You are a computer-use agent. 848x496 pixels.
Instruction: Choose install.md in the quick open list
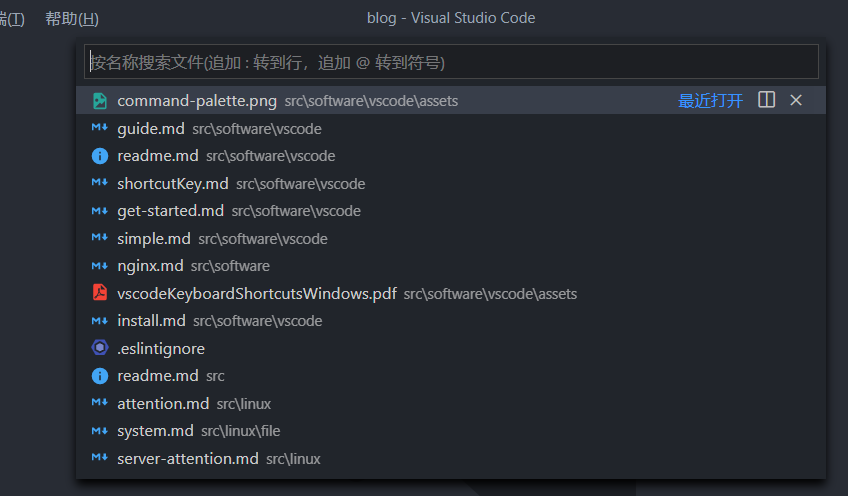152,321
